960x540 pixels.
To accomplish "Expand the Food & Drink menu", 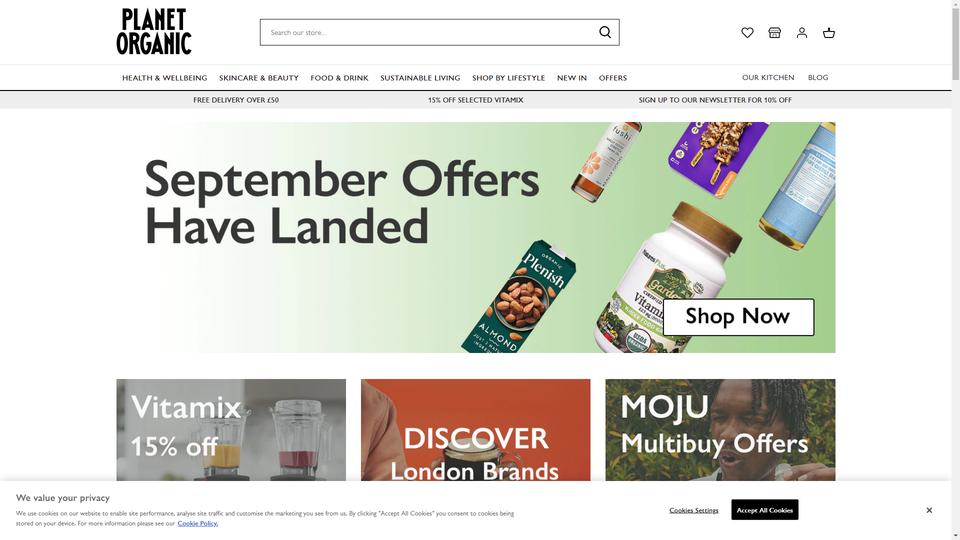I will click(339, 78).
